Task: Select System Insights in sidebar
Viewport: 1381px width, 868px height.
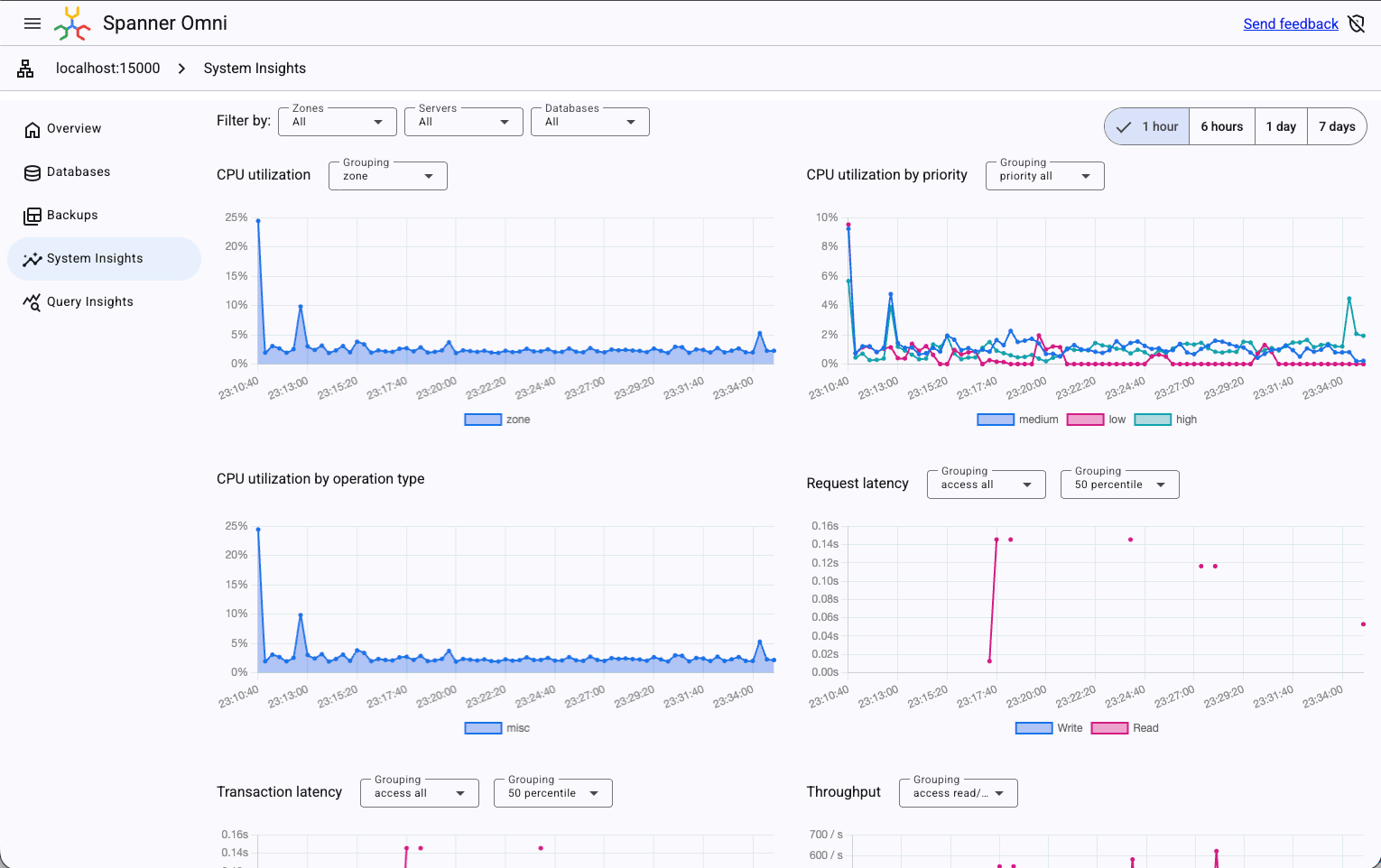Action: tap(104, 259)
